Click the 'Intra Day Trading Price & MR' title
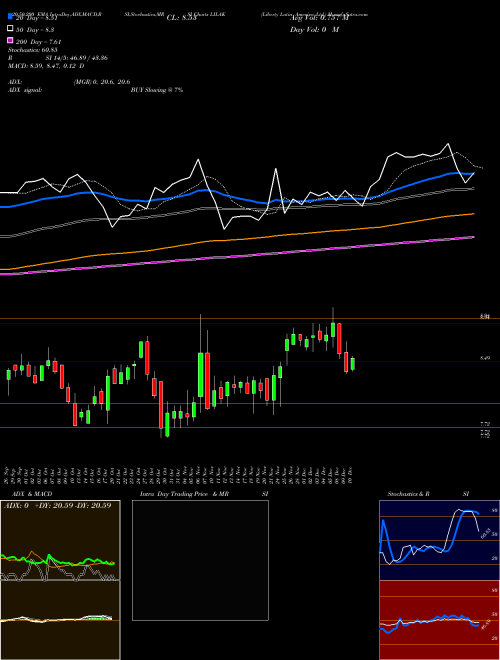Viewport: 500px width, 660px height. [184, 494]
